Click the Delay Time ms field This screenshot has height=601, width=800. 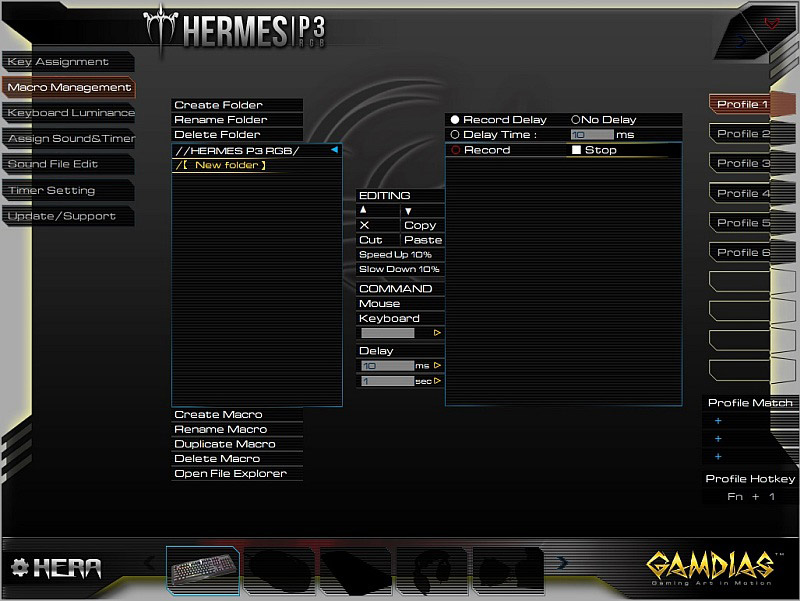592,135
